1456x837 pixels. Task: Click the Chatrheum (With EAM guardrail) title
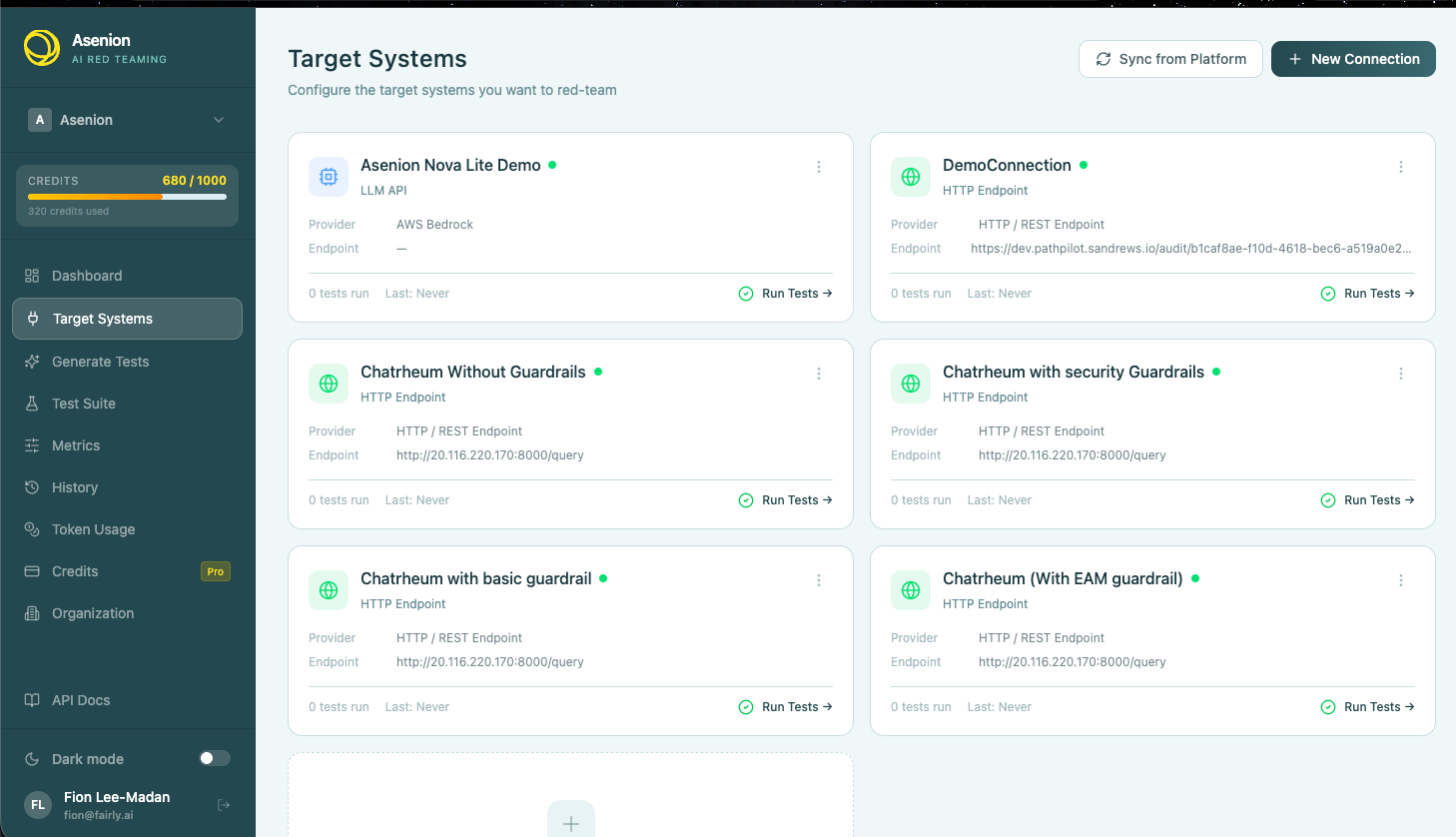coord(1063,578)
